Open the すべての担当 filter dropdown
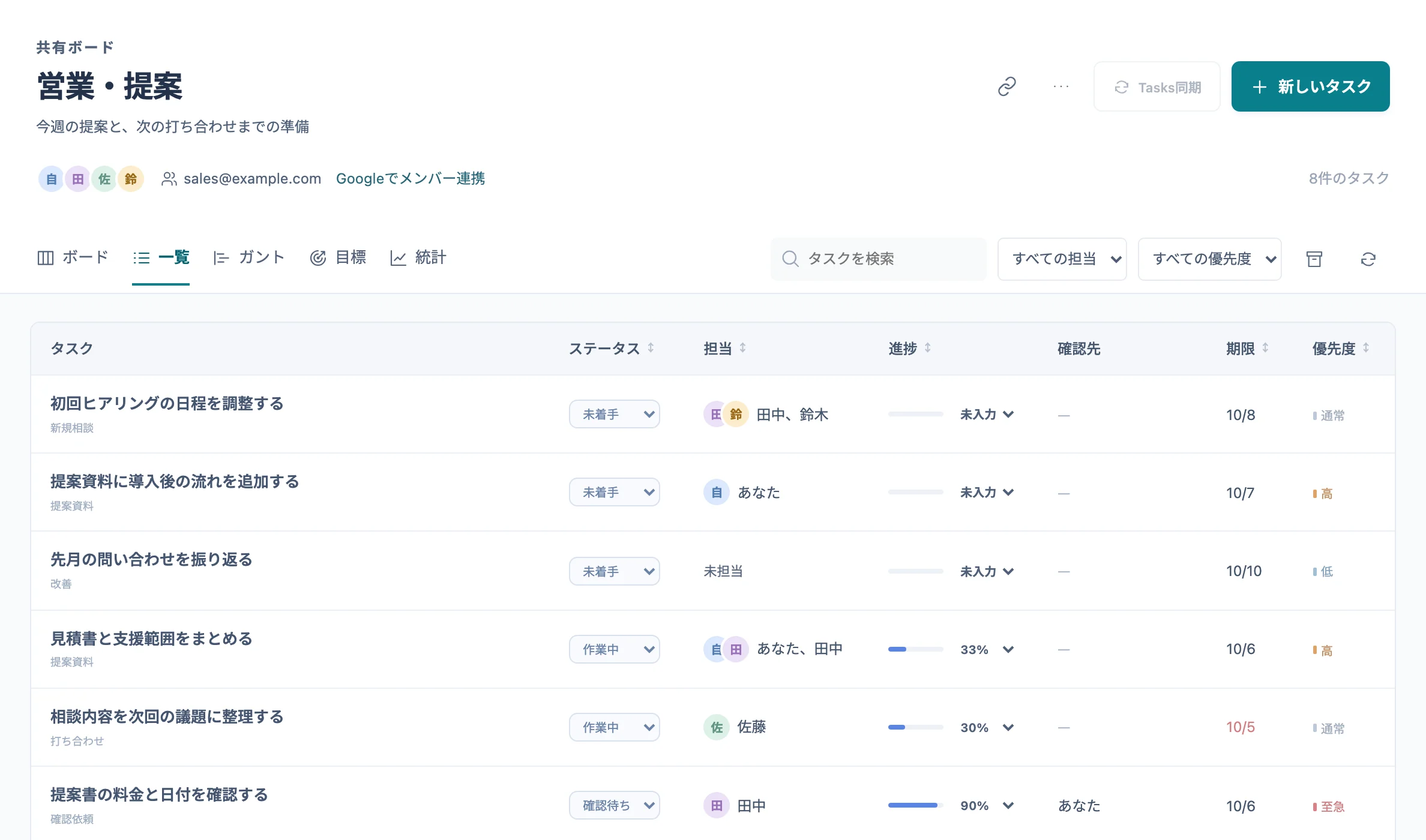 pyautogui.click(x=1062, y=259)
